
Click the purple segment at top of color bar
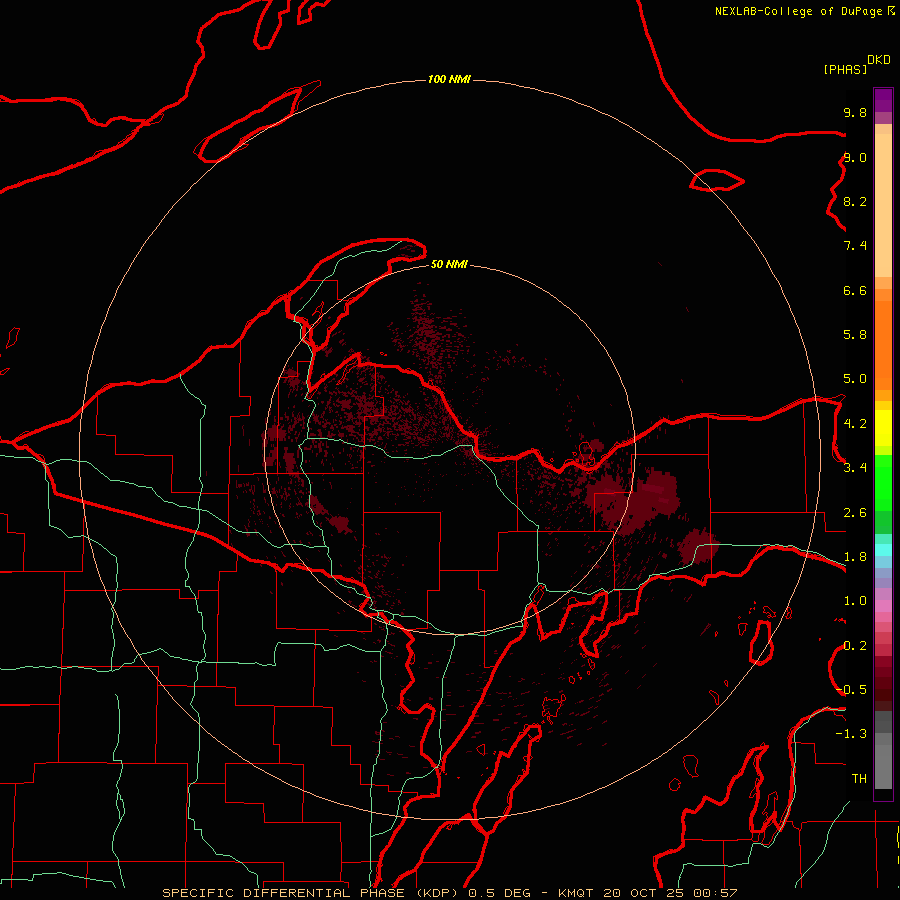pos(883,100)
